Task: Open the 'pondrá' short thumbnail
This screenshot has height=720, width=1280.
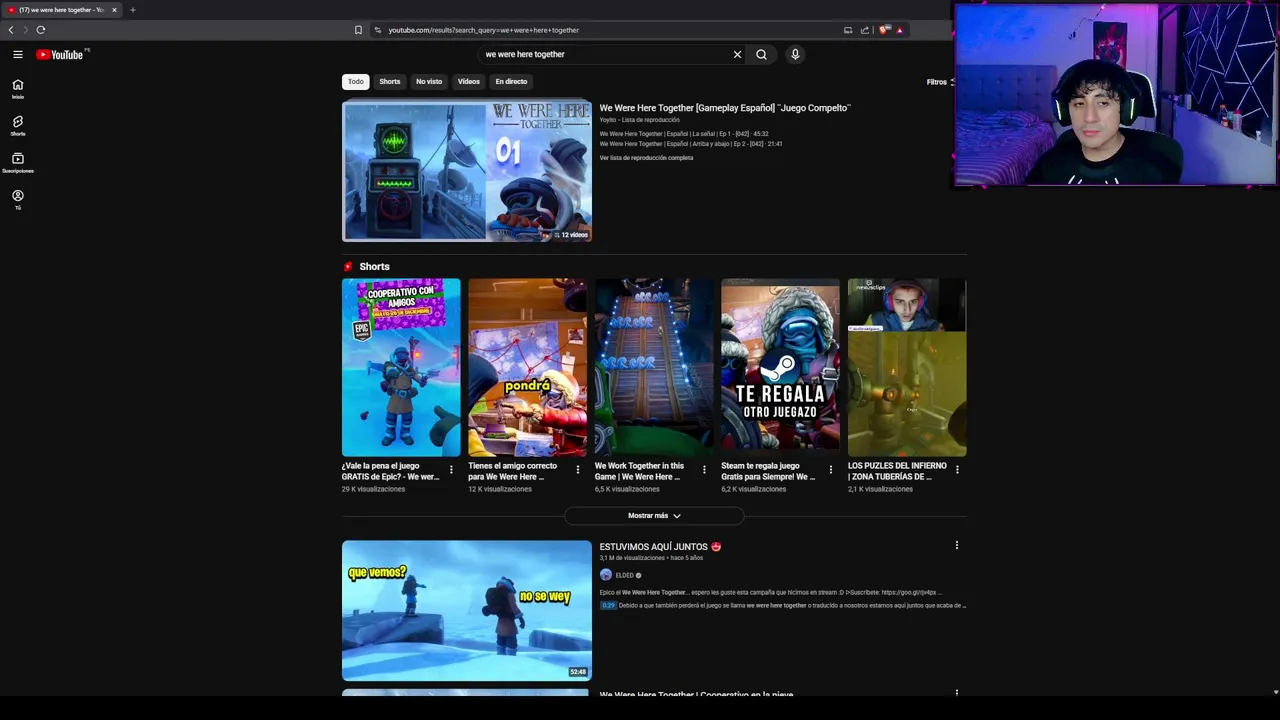Action: tap(527, 367)
